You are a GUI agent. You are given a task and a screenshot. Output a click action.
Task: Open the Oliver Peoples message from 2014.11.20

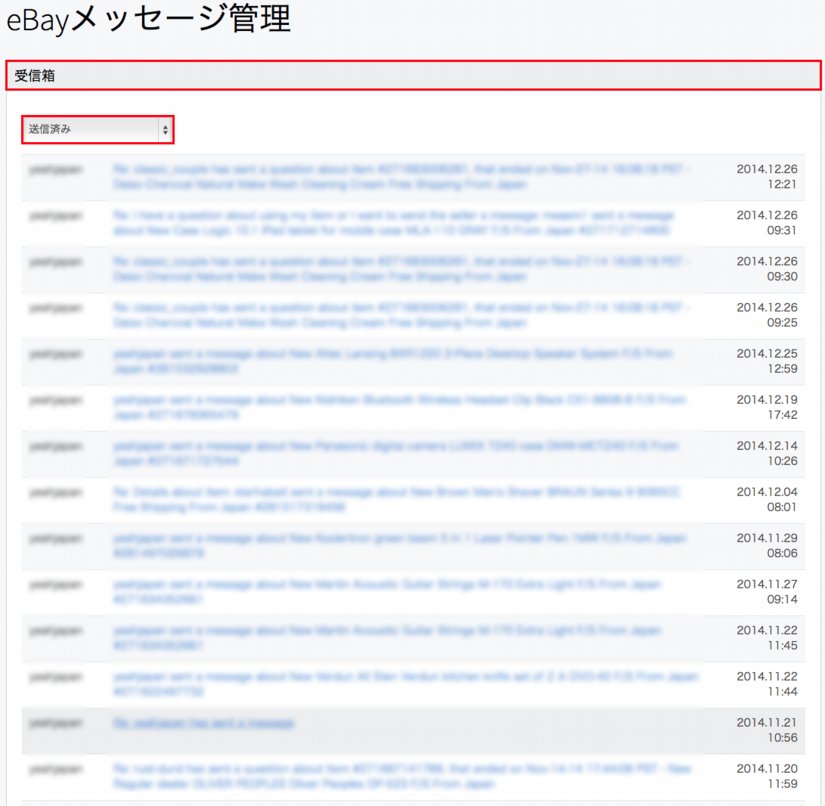click(400, 775)
